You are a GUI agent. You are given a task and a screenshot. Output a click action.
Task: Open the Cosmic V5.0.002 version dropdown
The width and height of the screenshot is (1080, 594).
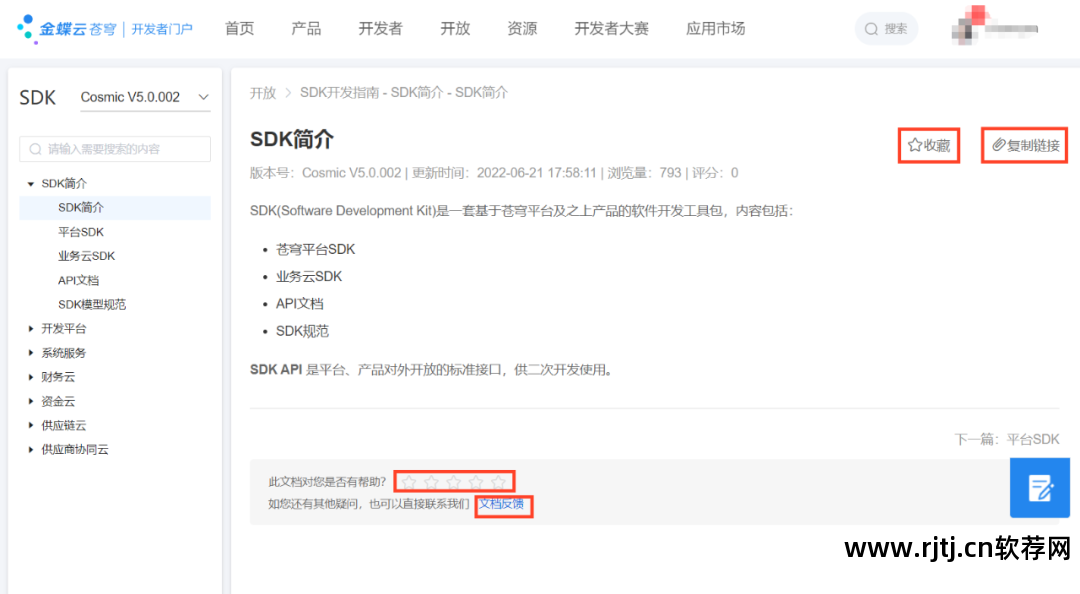(x=145, y=97)
